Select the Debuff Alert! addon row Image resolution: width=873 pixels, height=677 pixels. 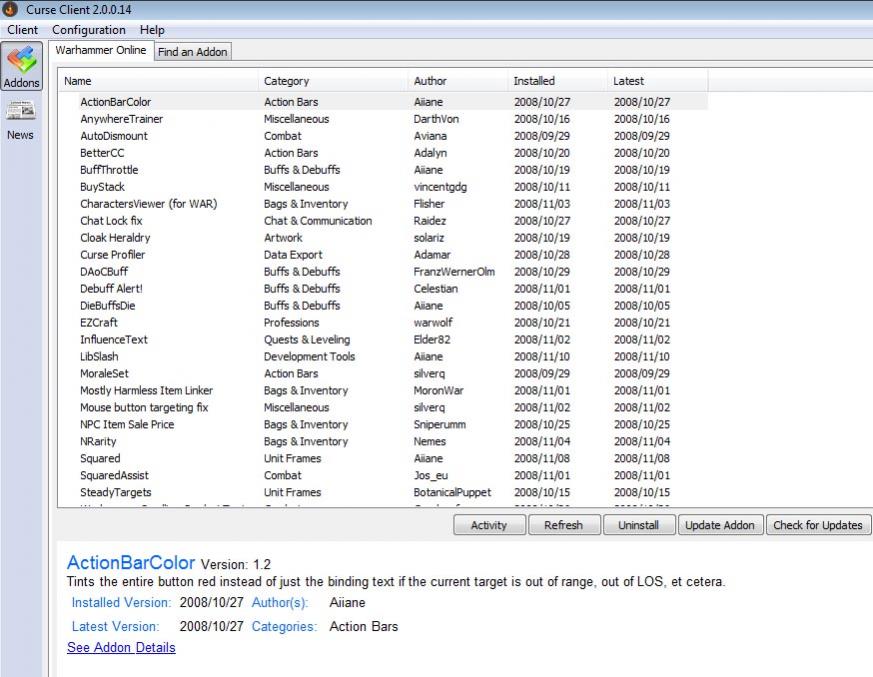click(x=383, y=288)
